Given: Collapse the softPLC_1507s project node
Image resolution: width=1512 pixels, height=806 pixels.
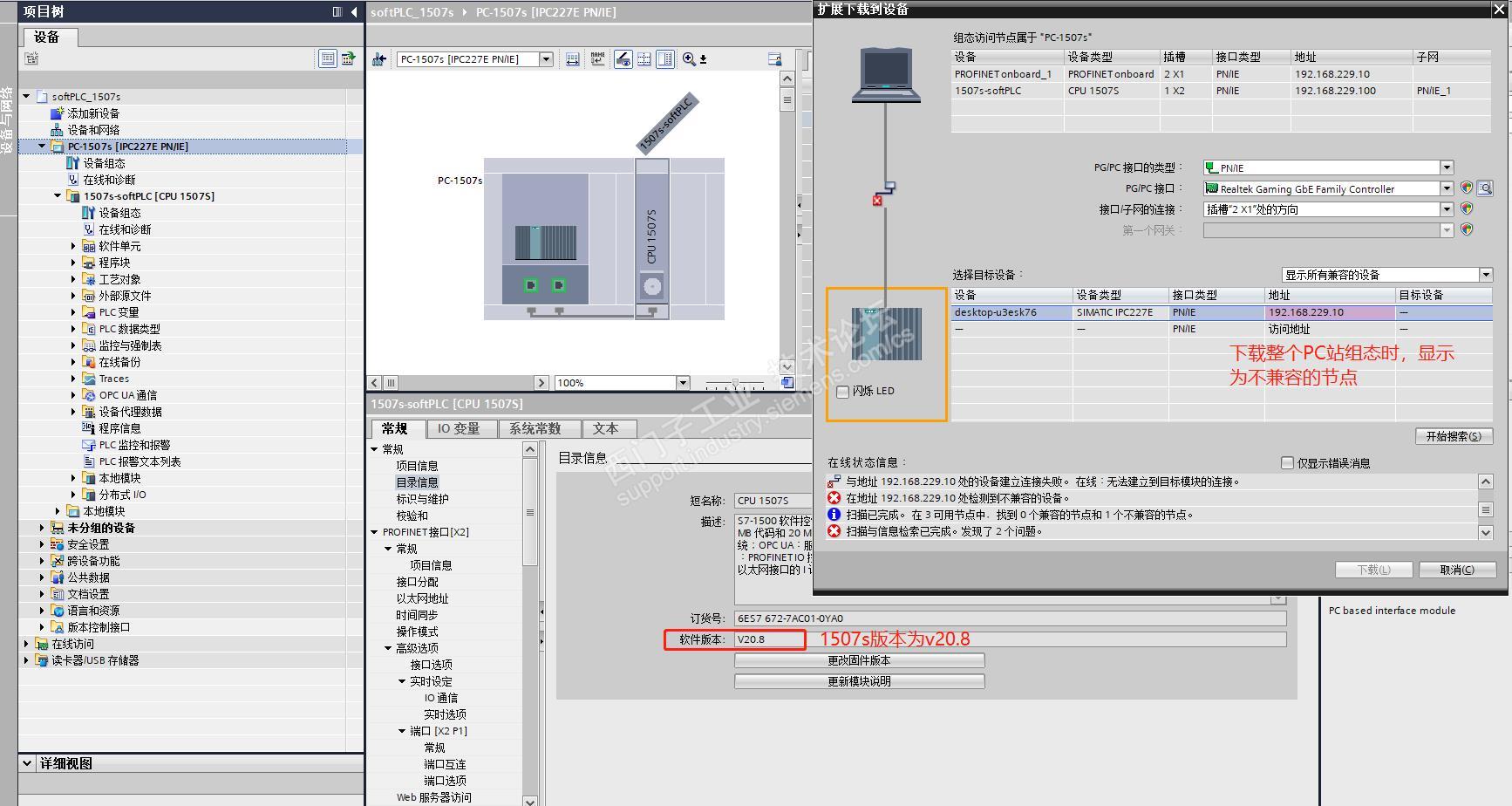Looking at the screenshot, I should (x=26, y=97).
